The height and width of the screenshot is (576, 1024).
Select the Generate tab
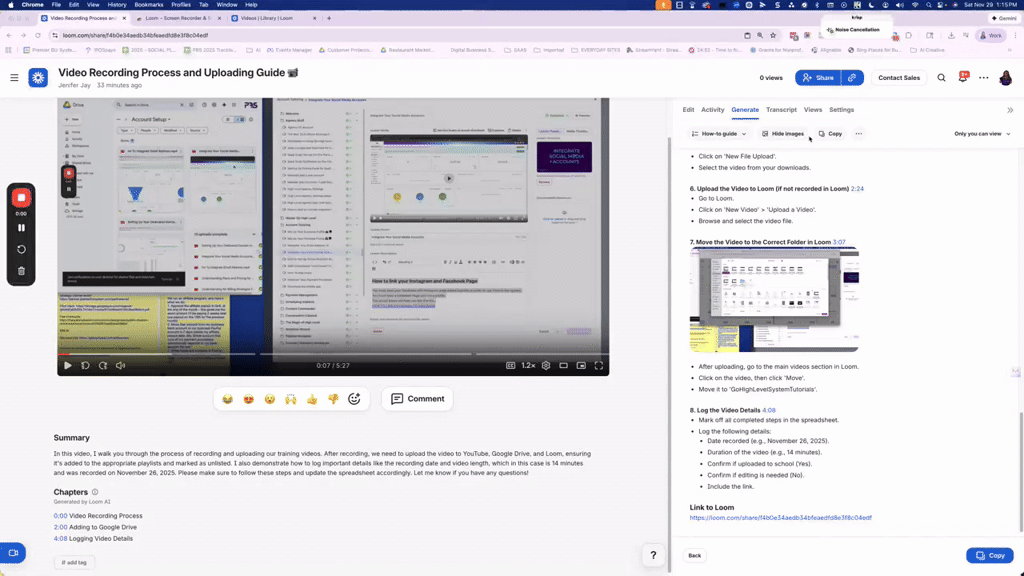[745, 110]
